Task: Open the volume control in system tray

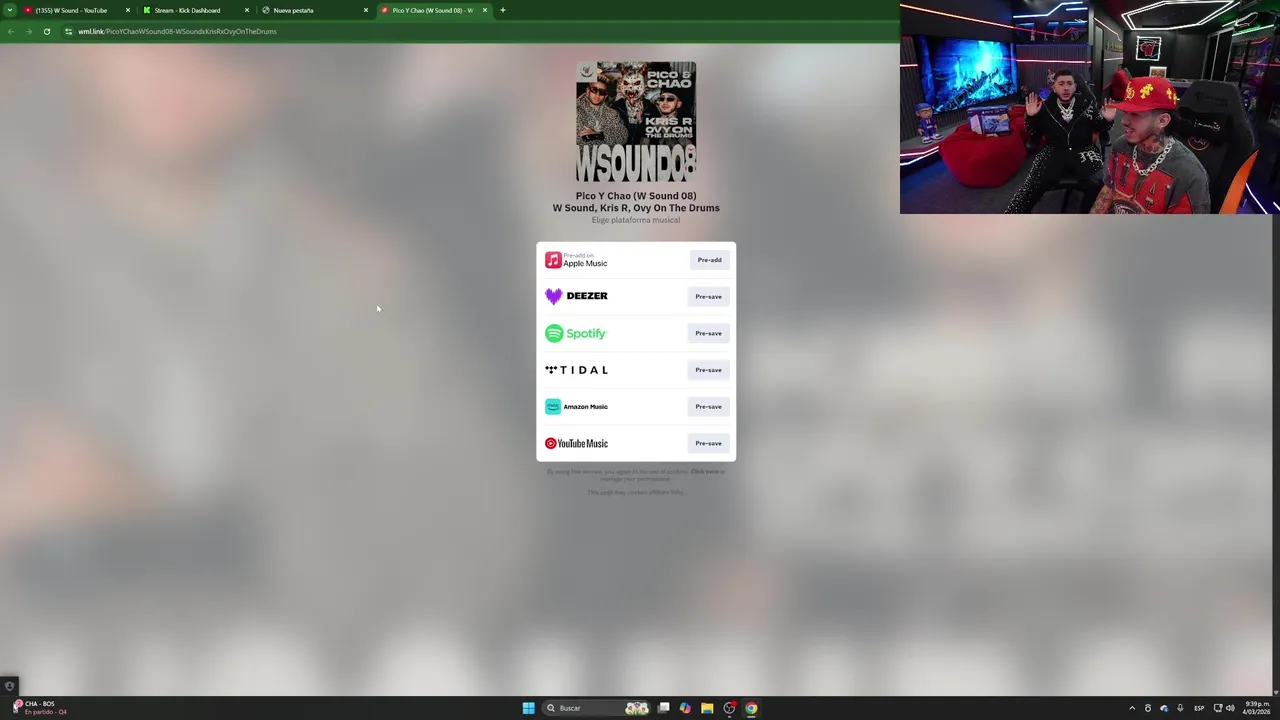Action: coord(1230,708)
